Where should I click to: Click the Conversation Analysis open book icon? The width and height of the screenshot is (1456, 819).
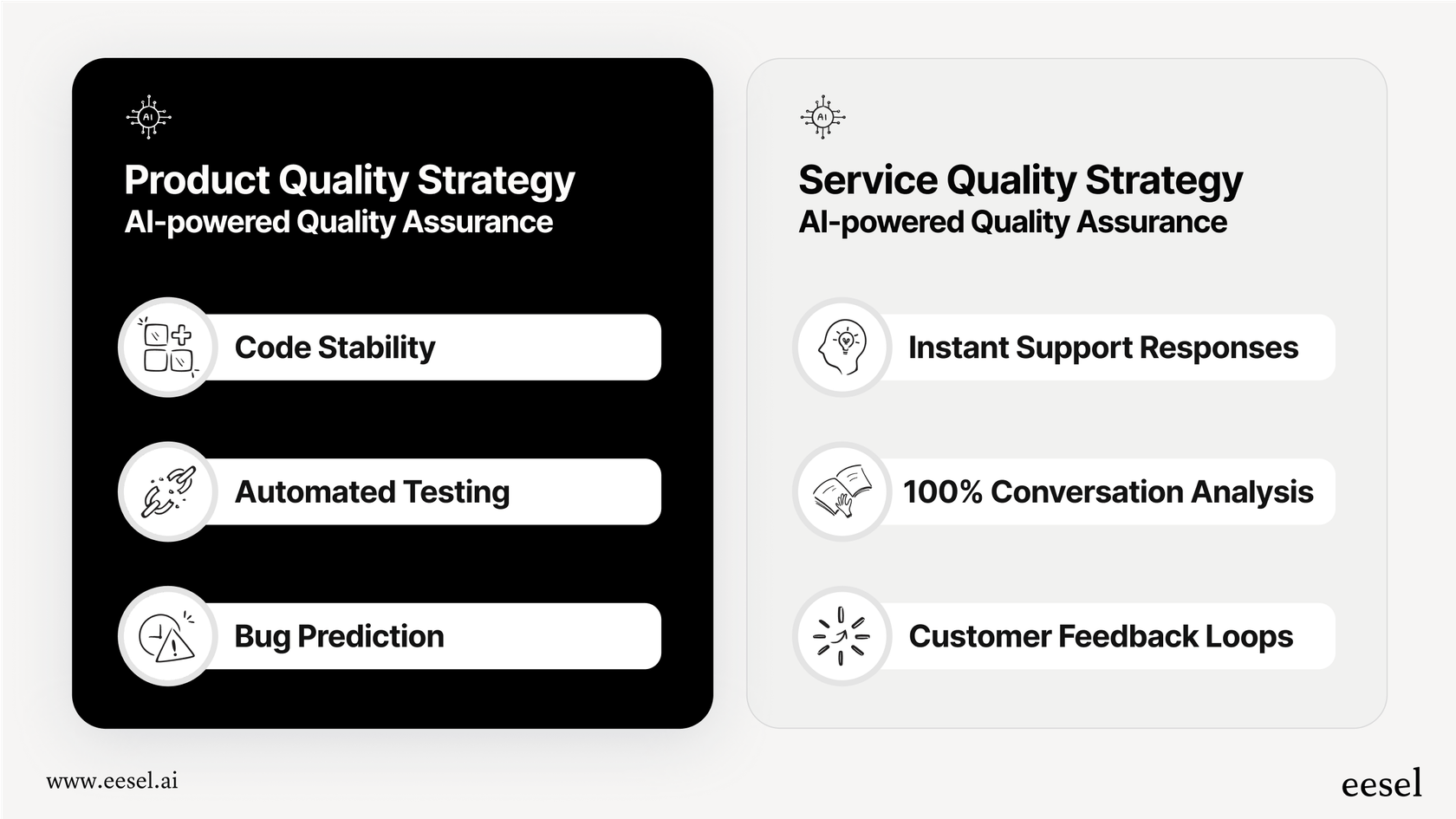(842, 491)
